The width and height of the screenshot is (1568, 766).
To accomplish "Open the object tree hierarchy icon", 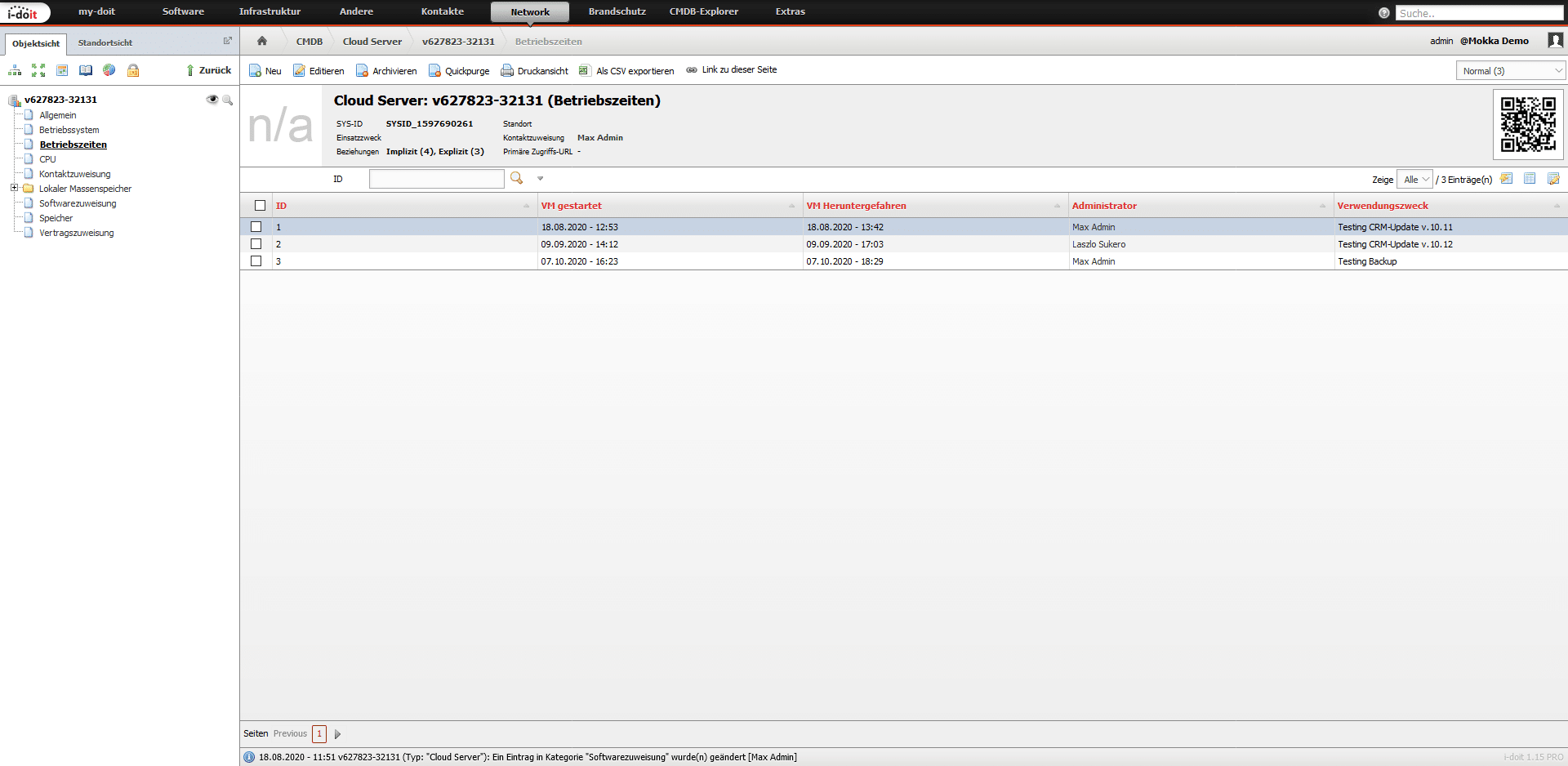I will [15, 70].
